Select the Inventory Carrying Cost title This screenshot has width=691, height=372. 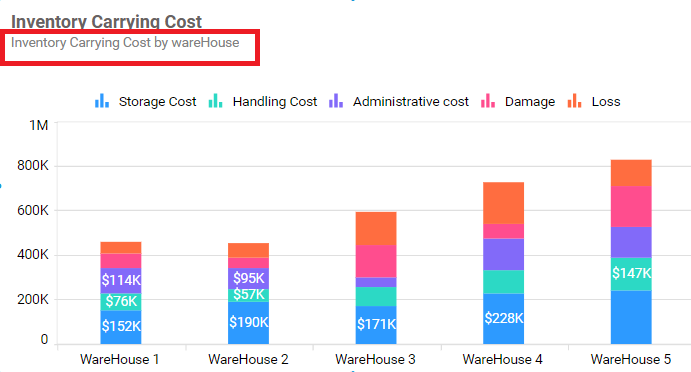[x=106, y=21]
